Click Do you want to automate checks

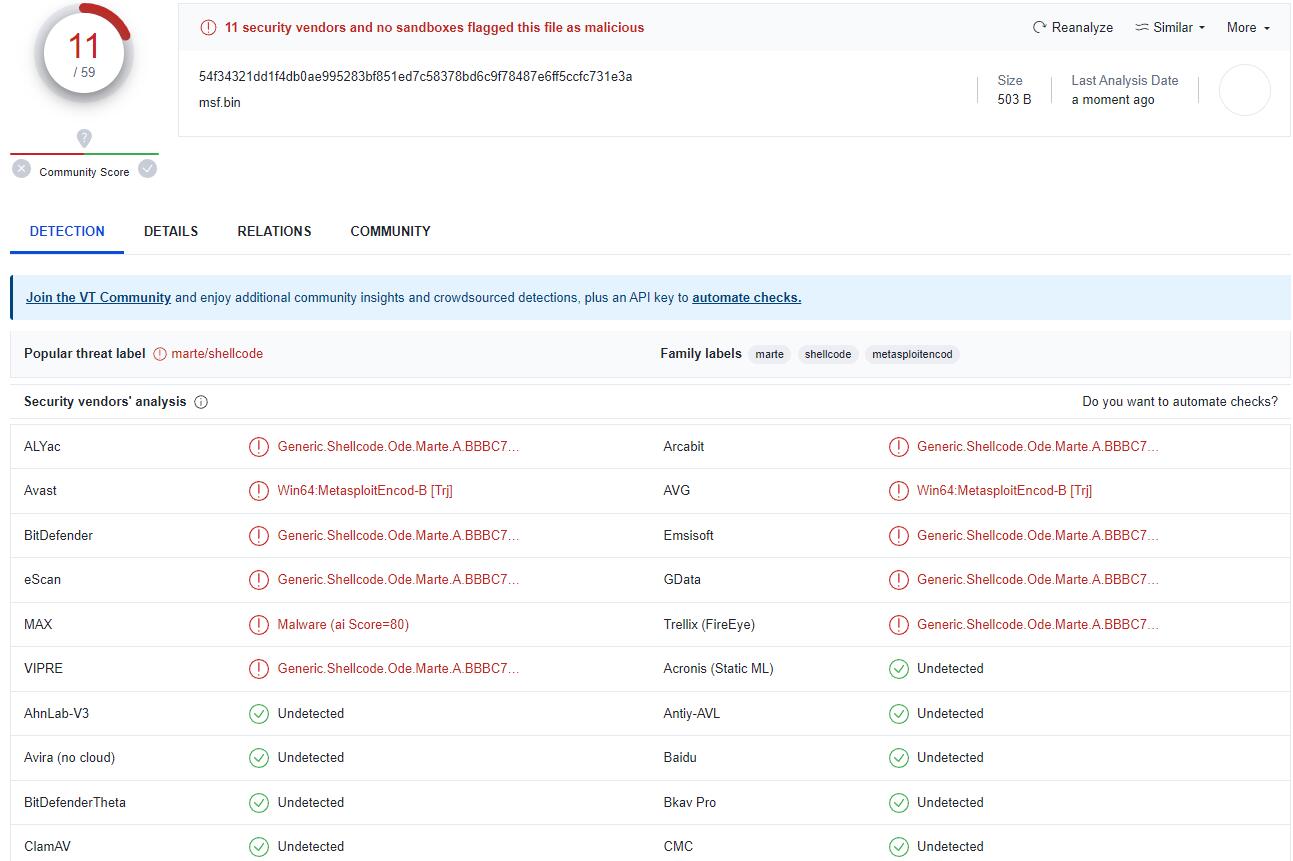pyautogui.click(x=1180, y=402)
